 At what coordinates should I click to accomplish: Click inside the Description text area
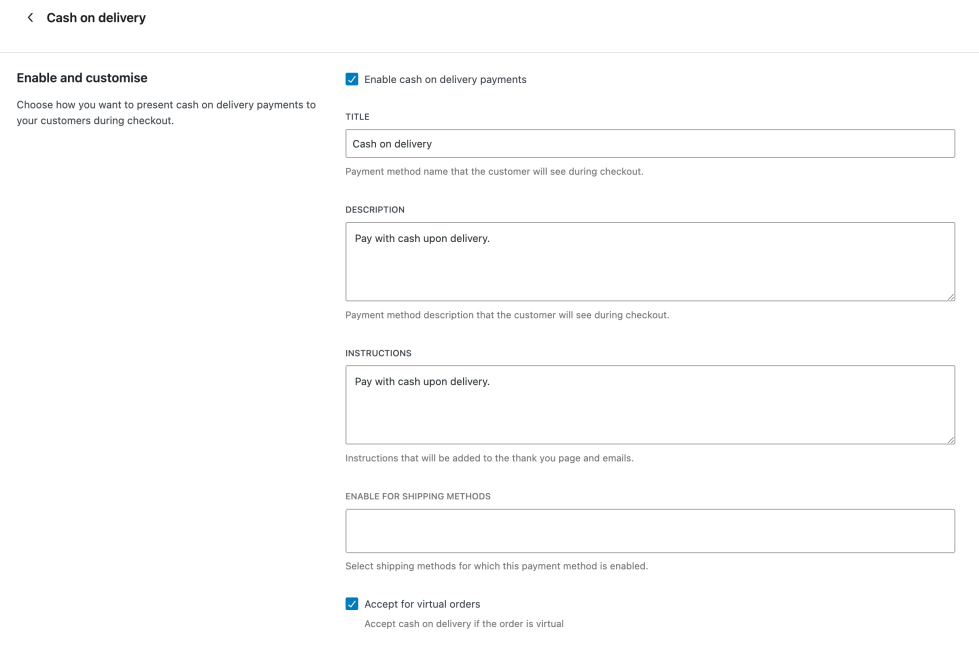pyautogui.click(x=650, y=261)
